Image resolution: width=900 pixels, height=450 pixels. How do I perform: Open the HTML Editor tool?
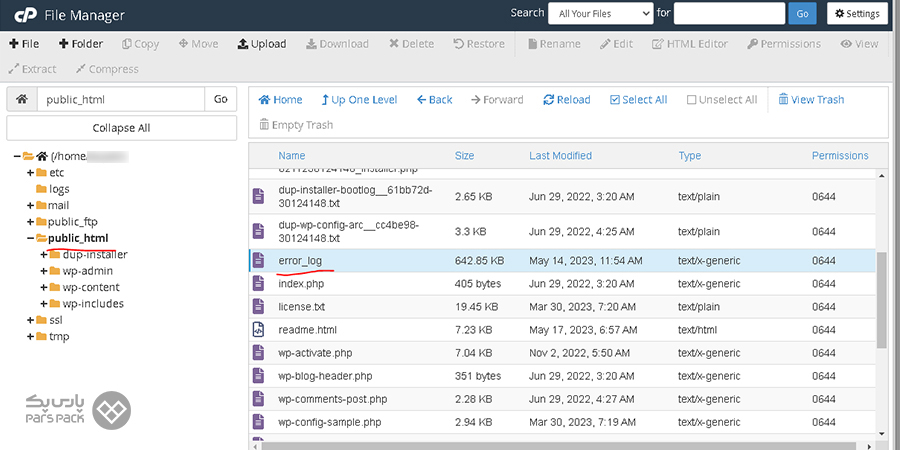pos(690,44)
